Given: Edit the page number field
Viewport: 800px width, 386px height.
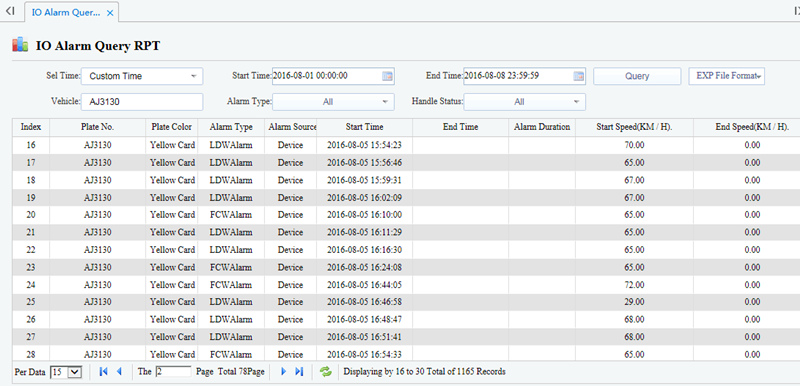Looking at the screenshot, I should point(173,372).
